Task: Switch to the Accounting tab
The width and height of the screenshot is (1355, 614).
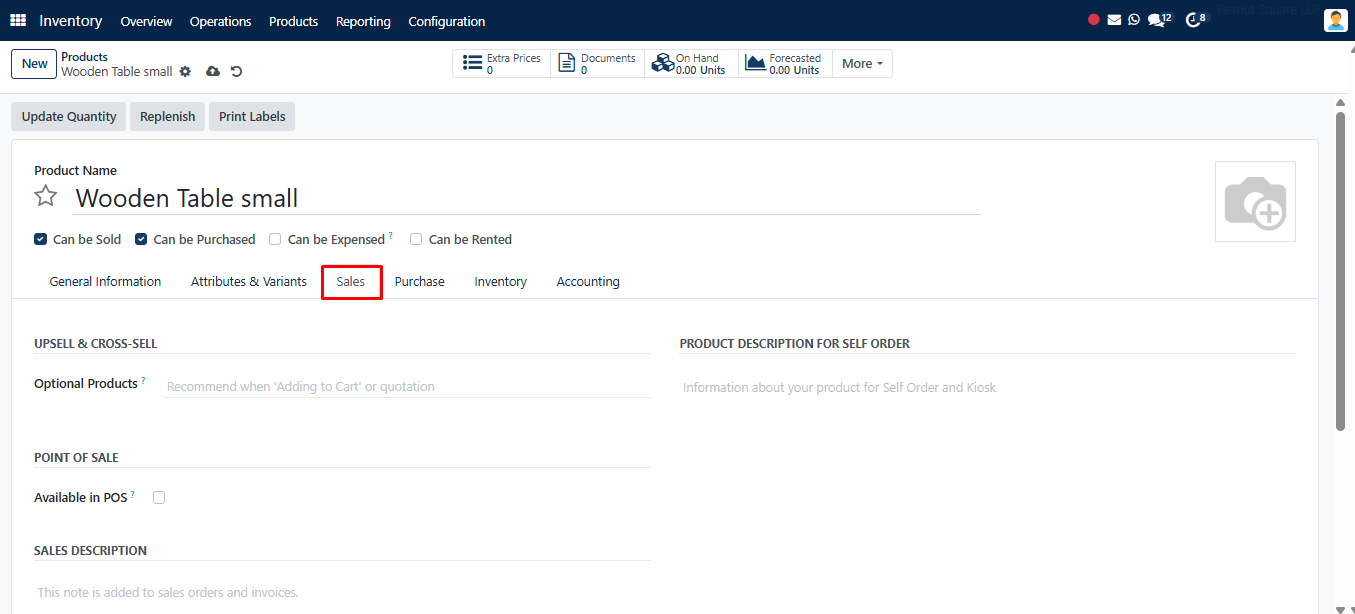Action: tap(588, 282)
